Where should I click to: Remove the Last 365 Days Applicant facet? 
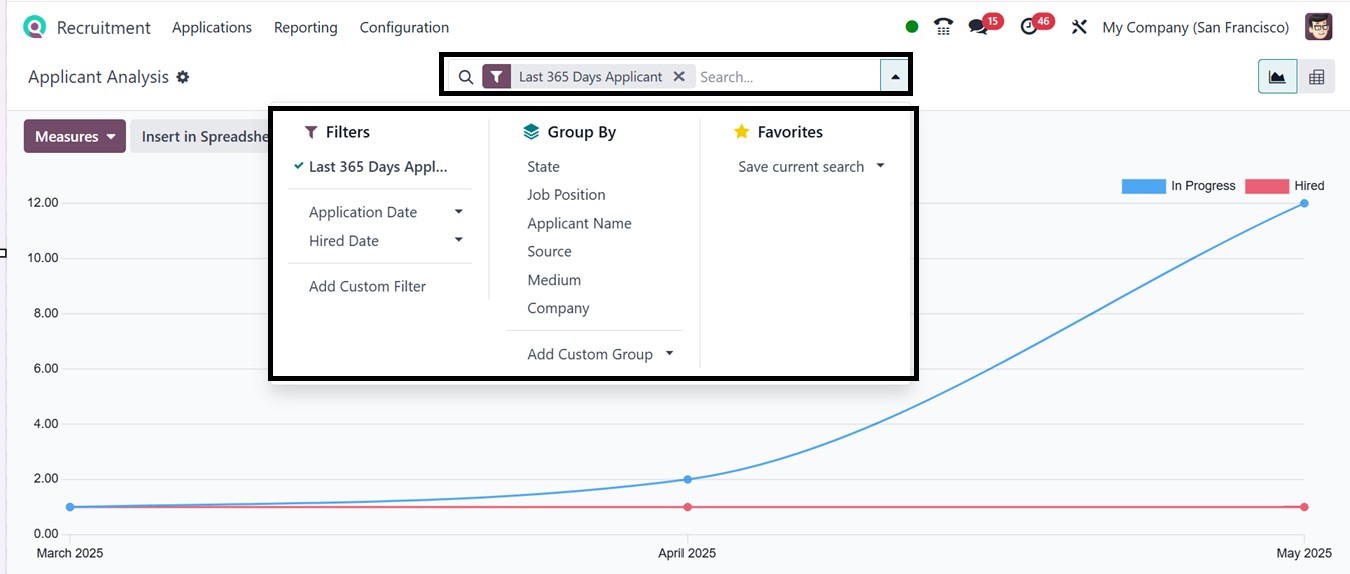[679, 76]
